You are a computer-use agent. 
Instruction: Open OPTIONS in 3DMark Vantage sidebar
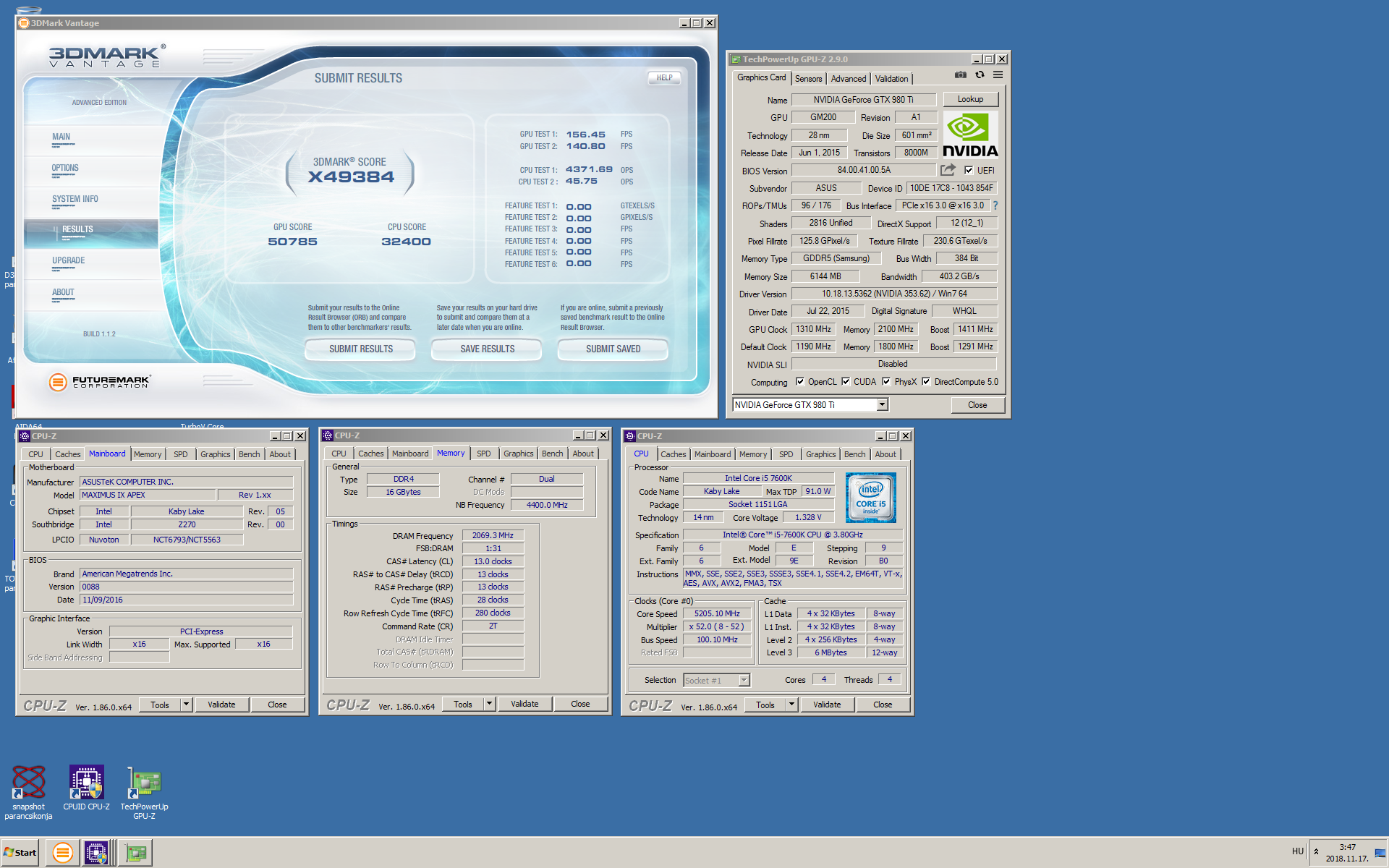coord(91,171)
